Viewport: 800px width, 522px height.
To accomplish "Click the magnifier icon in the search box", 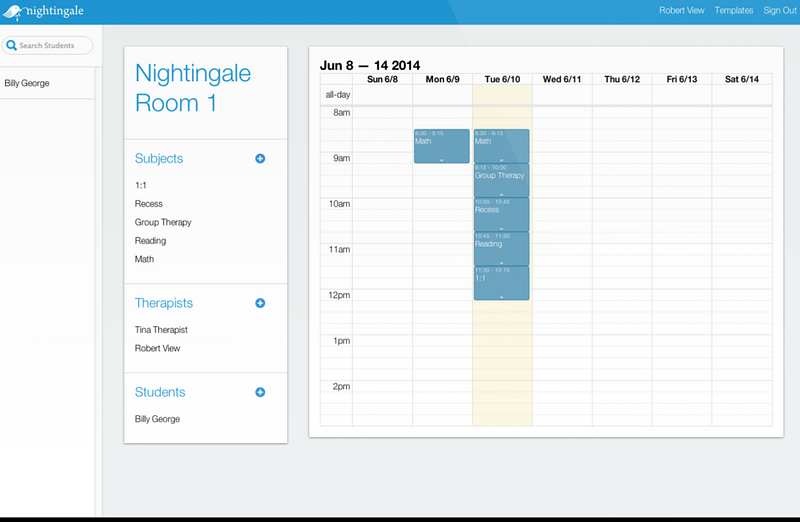I will [x=12, y=45].
